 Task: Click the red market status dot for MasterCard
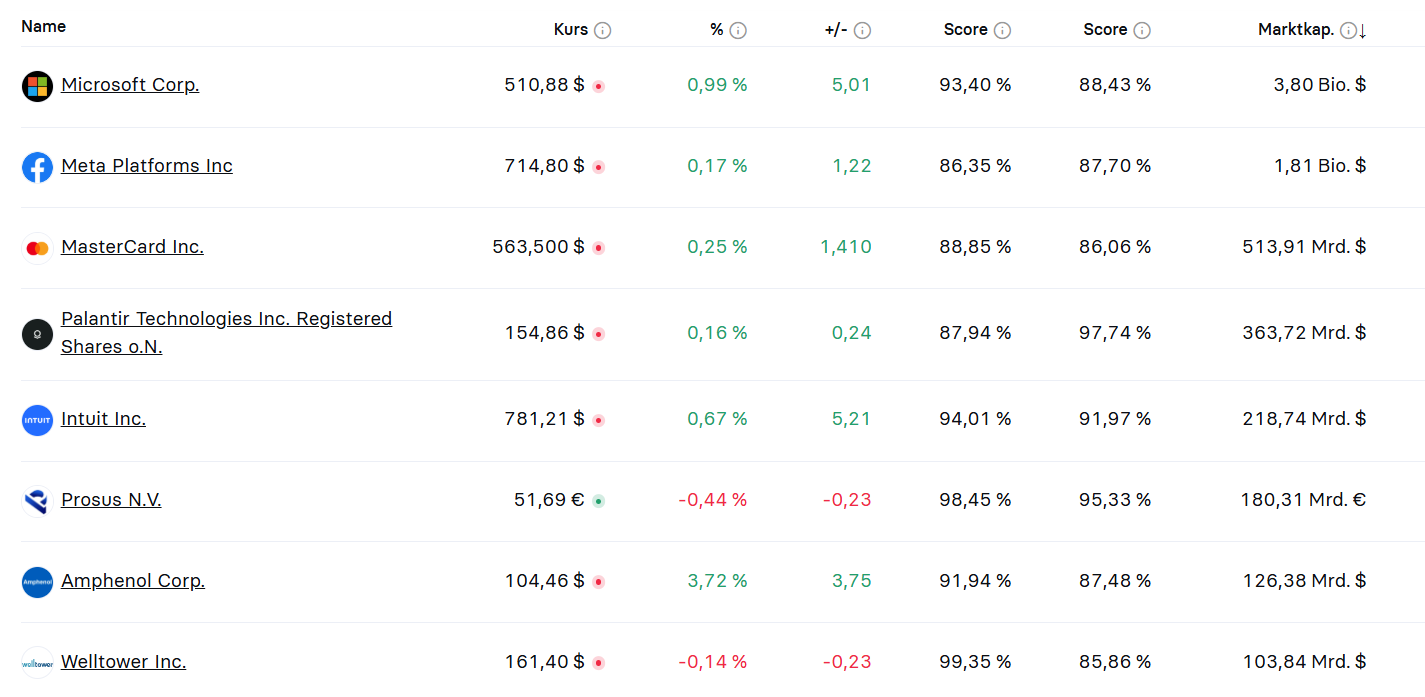(598, 248)
